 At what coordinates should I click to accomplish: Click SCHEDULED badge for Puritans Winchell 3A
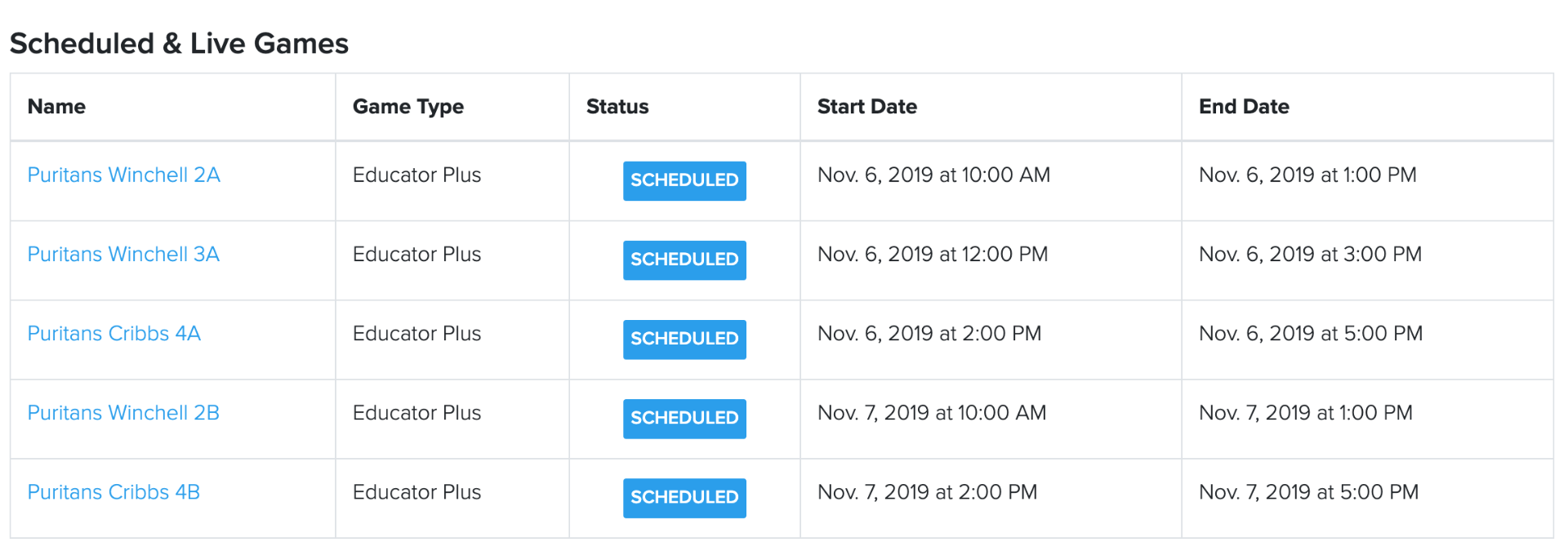[x=684, y=260]
